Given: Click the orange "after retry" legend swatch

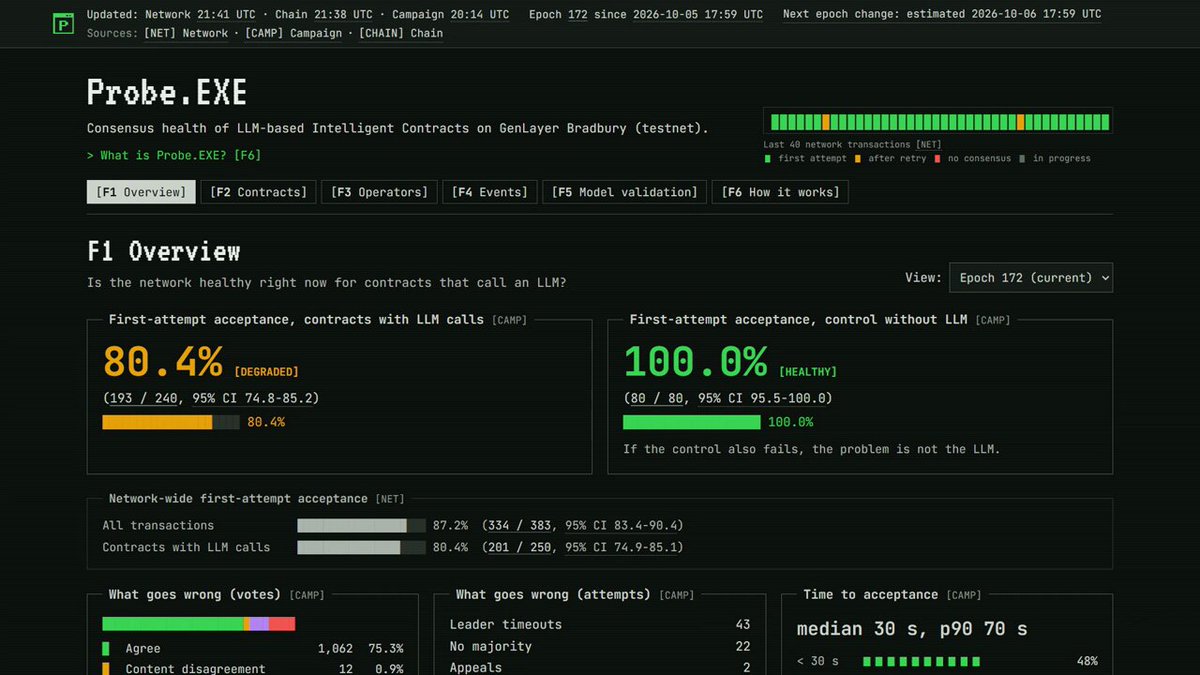Looking at the screenshot, I should tap(857, 158).
